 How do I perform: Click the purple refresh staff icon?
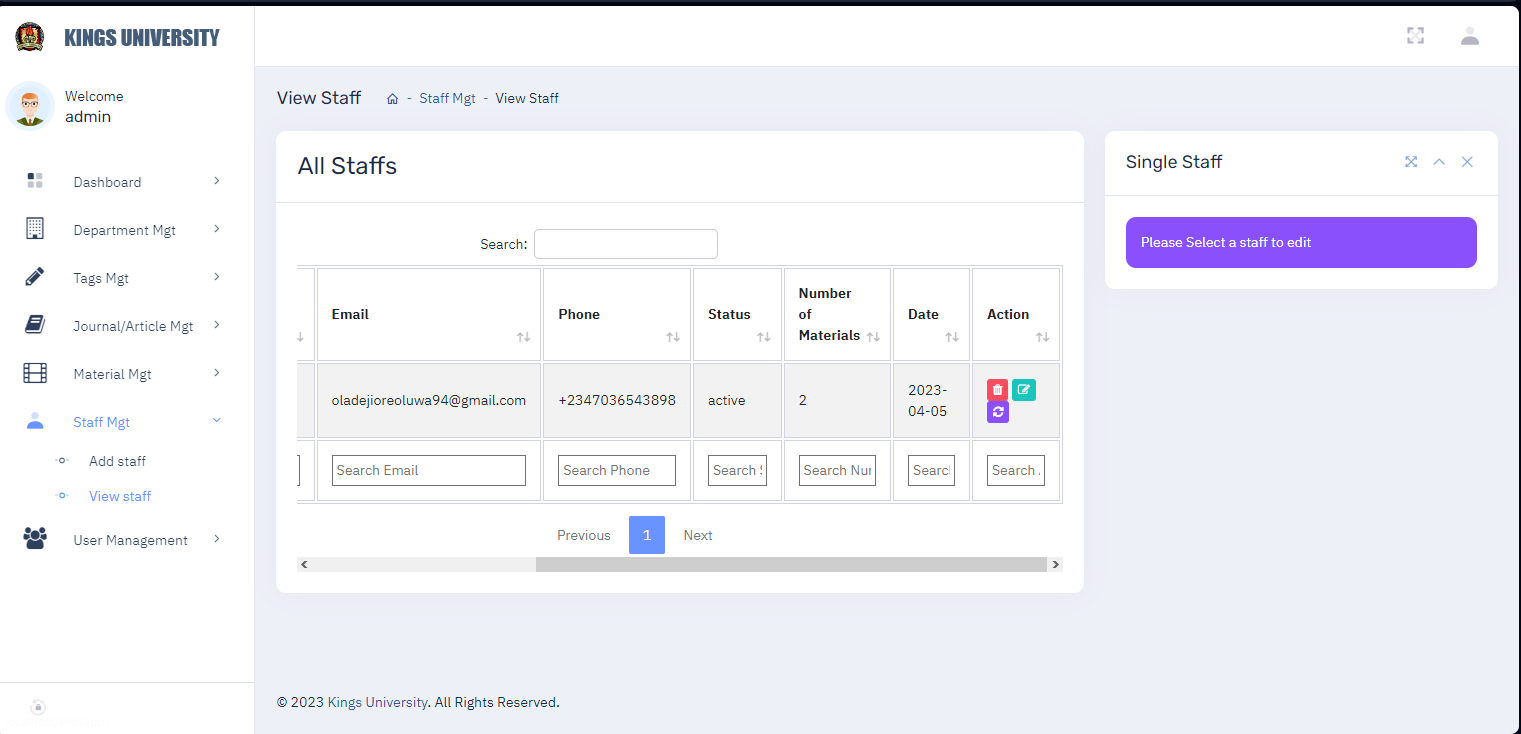(997, 412)
